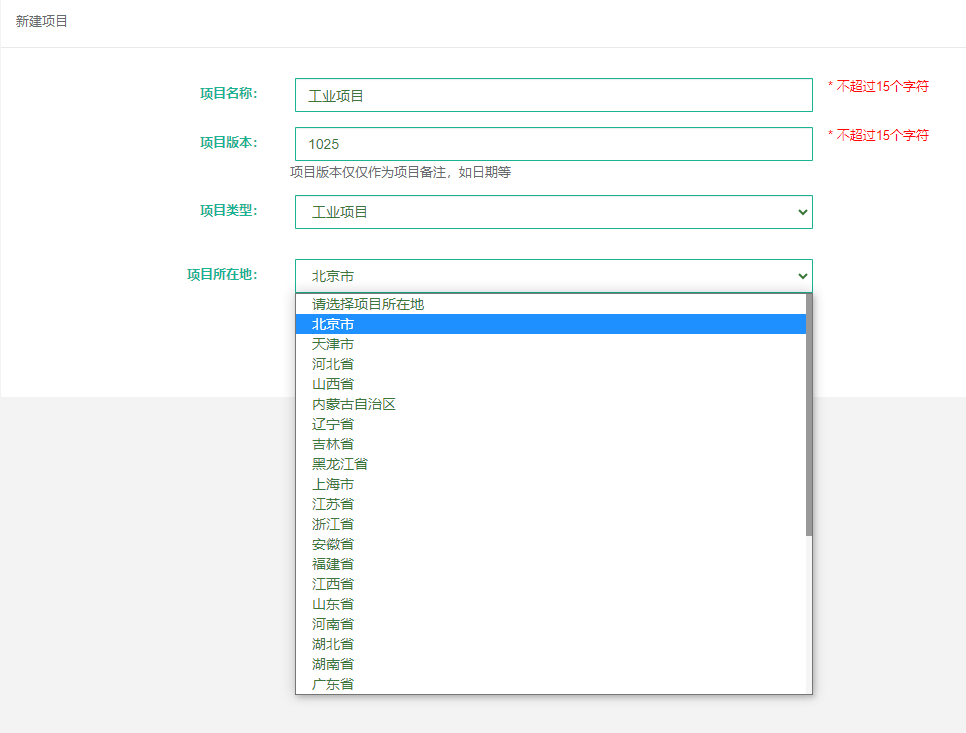Click the 项目版本 note text below the field
This screenshot has width=966, height=733.
[400, 172]
